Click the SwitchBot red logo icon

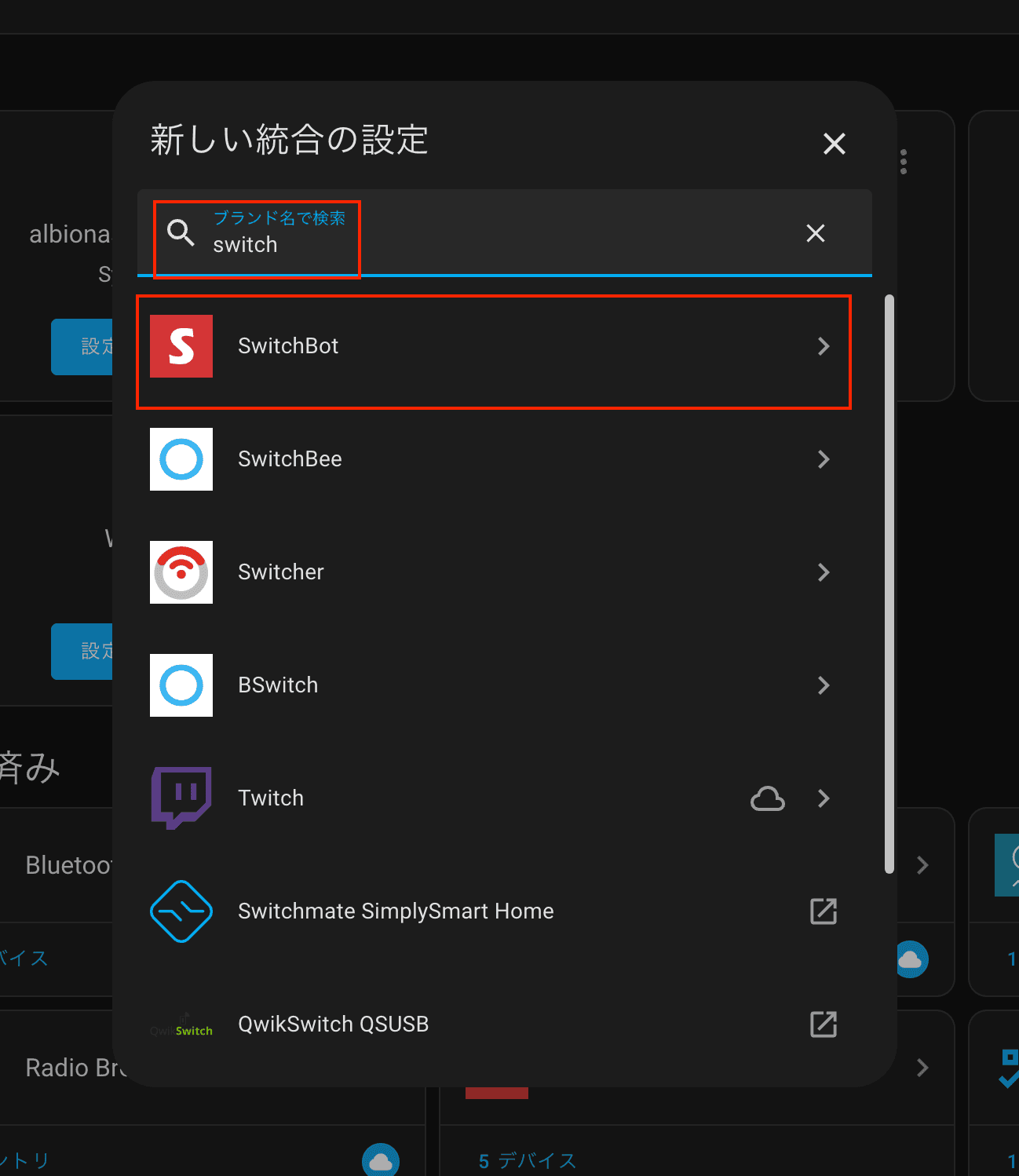click(181, 346)
